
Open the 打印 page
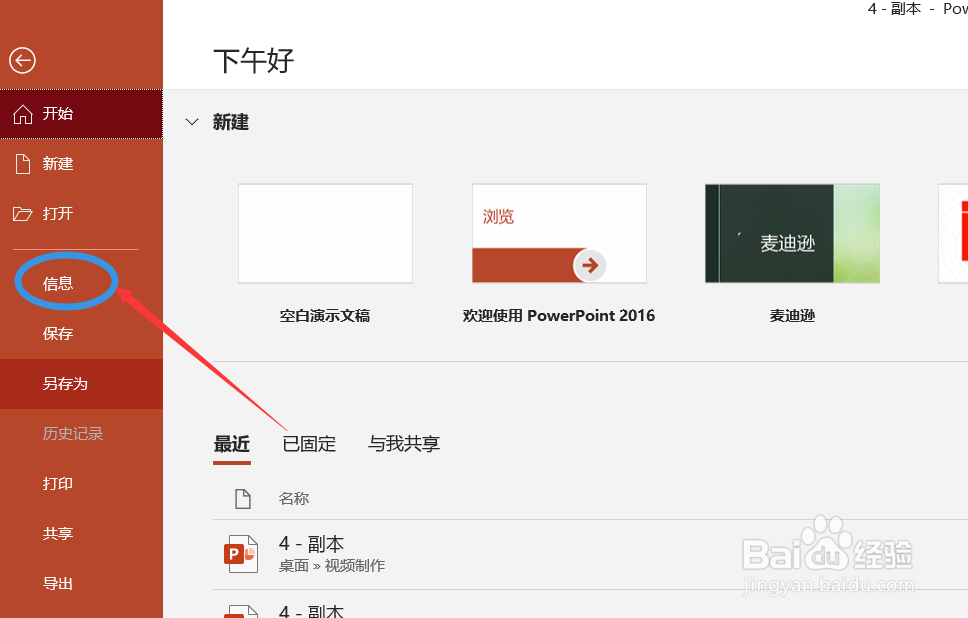[x=57, y=483]
